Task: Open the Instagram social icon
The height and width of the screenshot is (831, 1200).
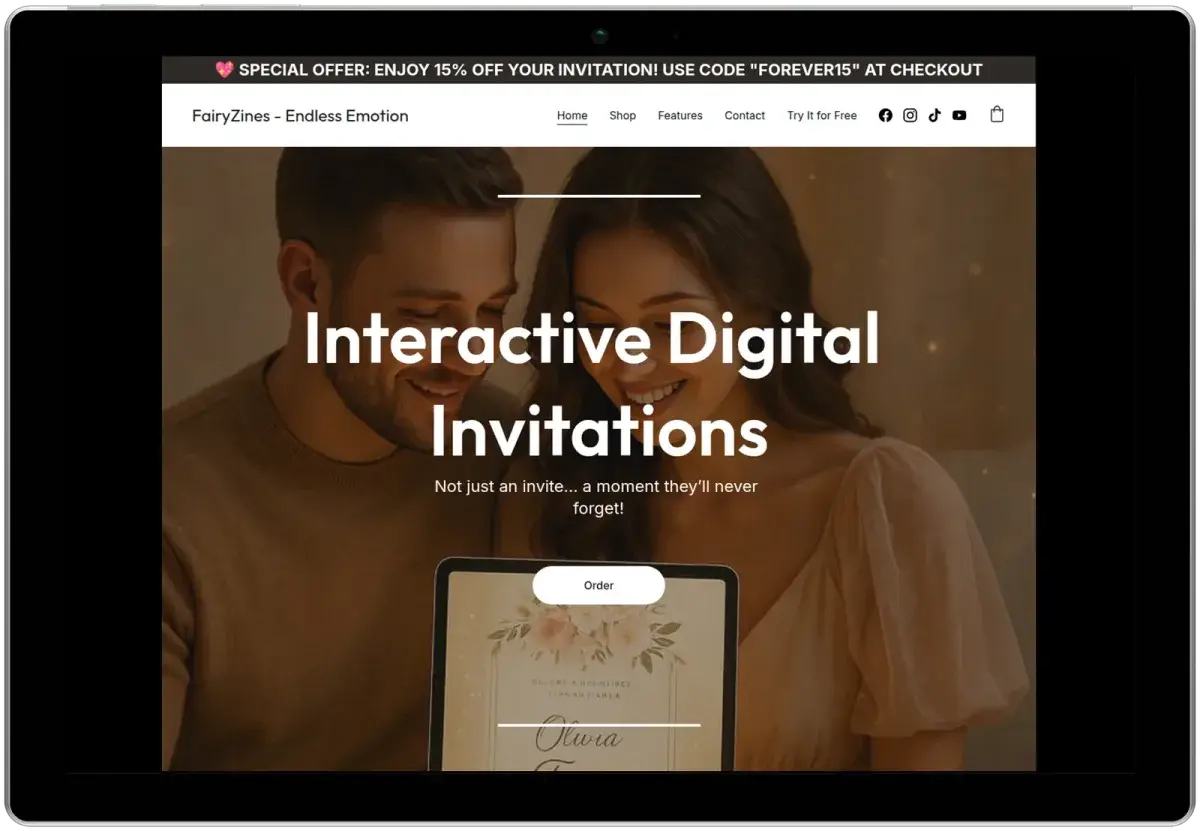Action: pos(910,115)
